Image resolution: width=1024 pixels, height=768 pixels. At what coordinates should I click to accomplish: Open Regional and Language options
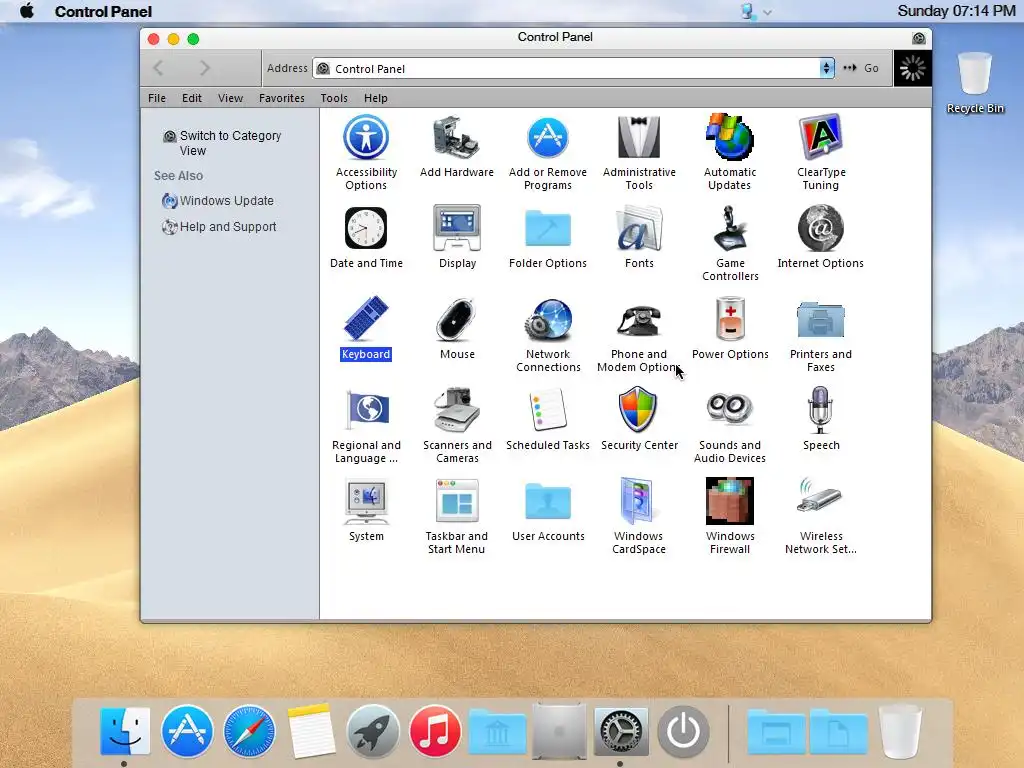[366, 410]
